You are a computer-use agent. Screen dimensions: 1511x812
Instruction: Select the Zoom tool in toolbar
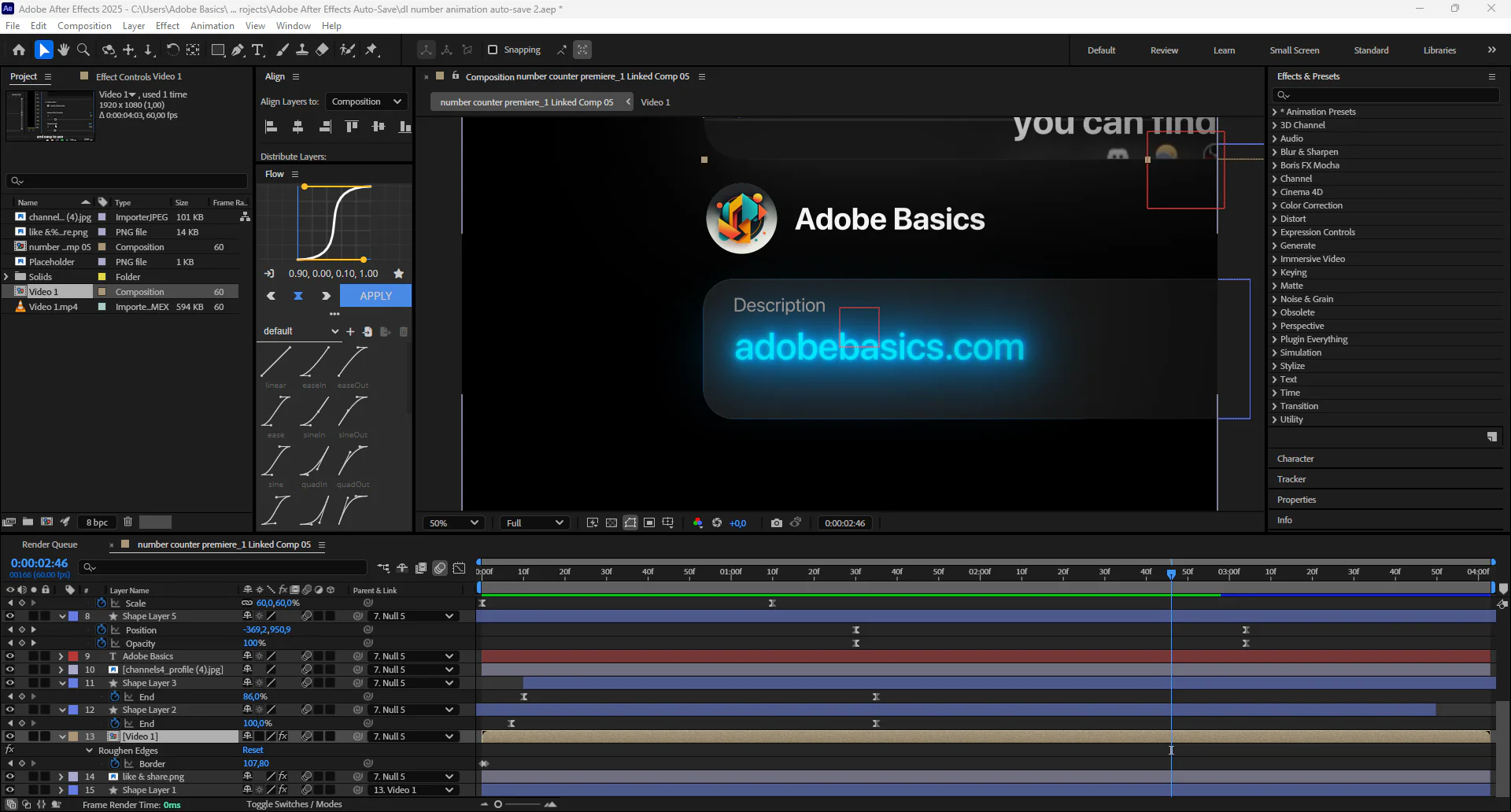[83, 50]
